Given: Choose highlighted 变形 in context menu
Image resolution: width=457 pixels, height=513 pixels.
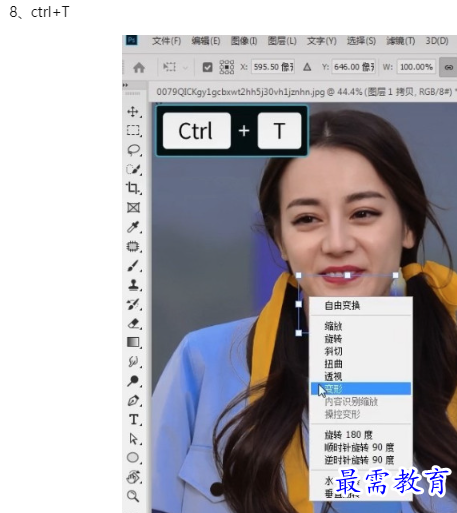Looking at the screenshot, I should coord(361,389).
